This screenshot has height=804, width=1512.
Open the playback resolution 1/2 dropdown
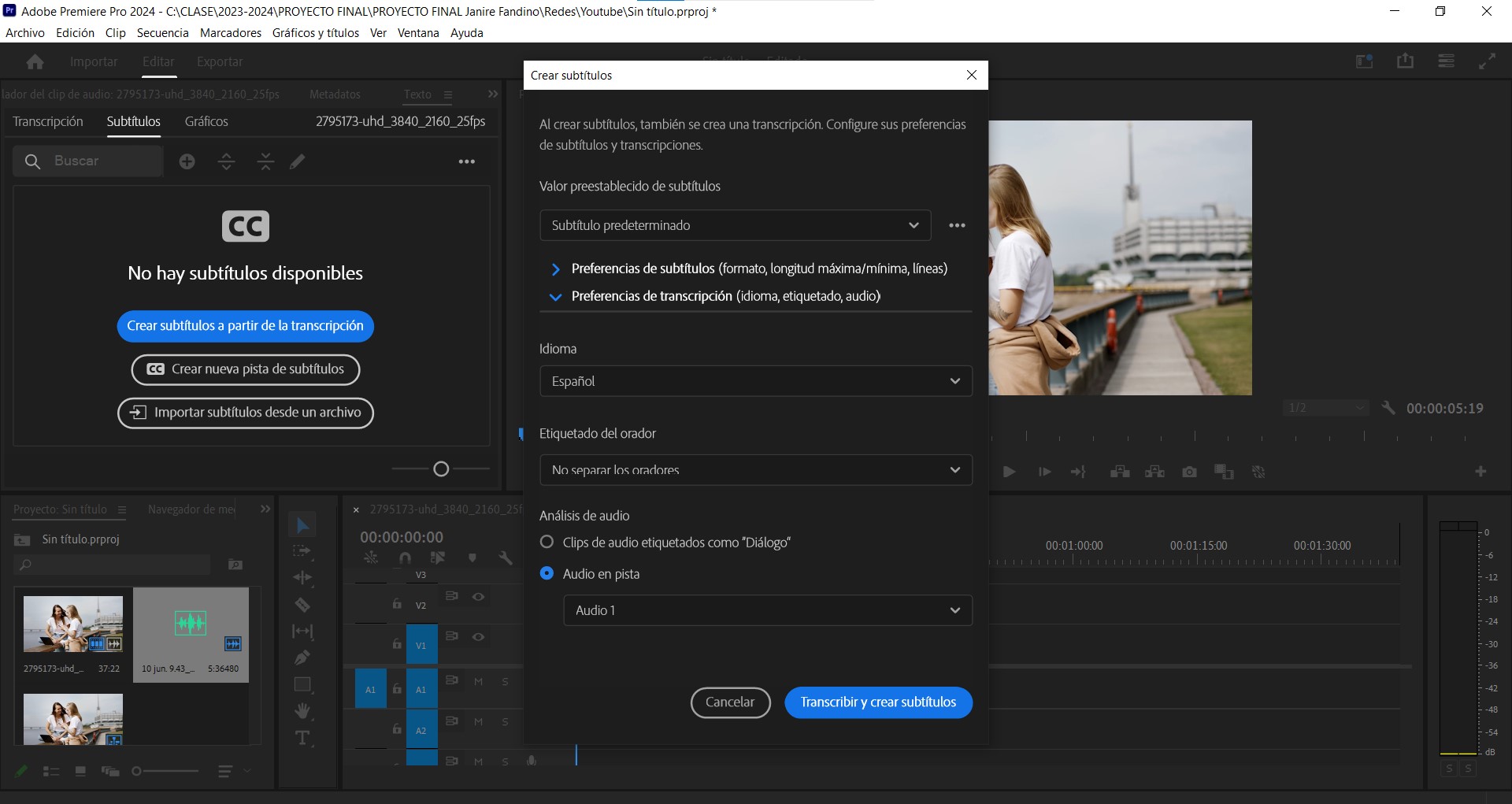pos(1326,407)
